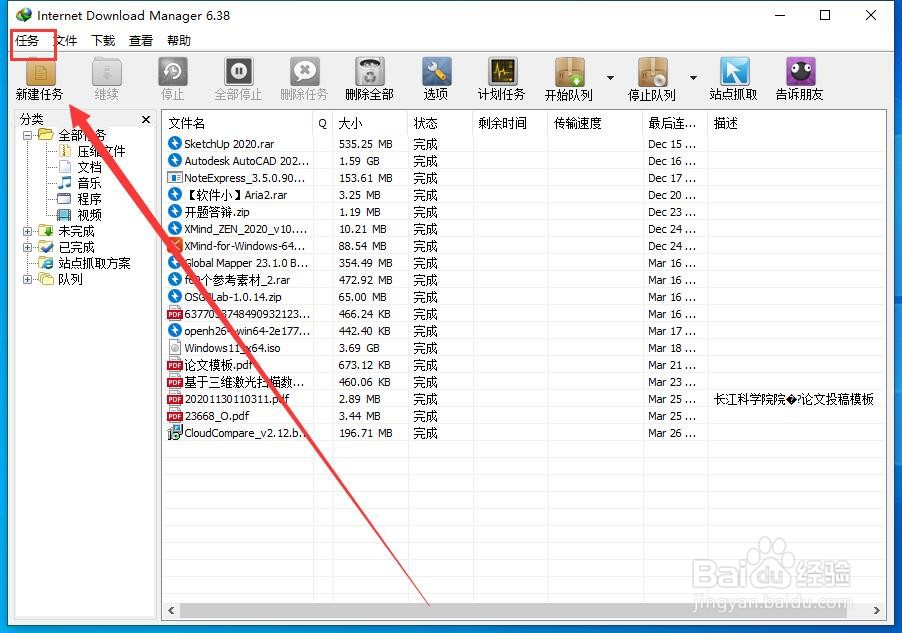The width and height of the screenshot is (902, 633).
Task: Sort by 大小 column header
Action: (x=370, y=123)
